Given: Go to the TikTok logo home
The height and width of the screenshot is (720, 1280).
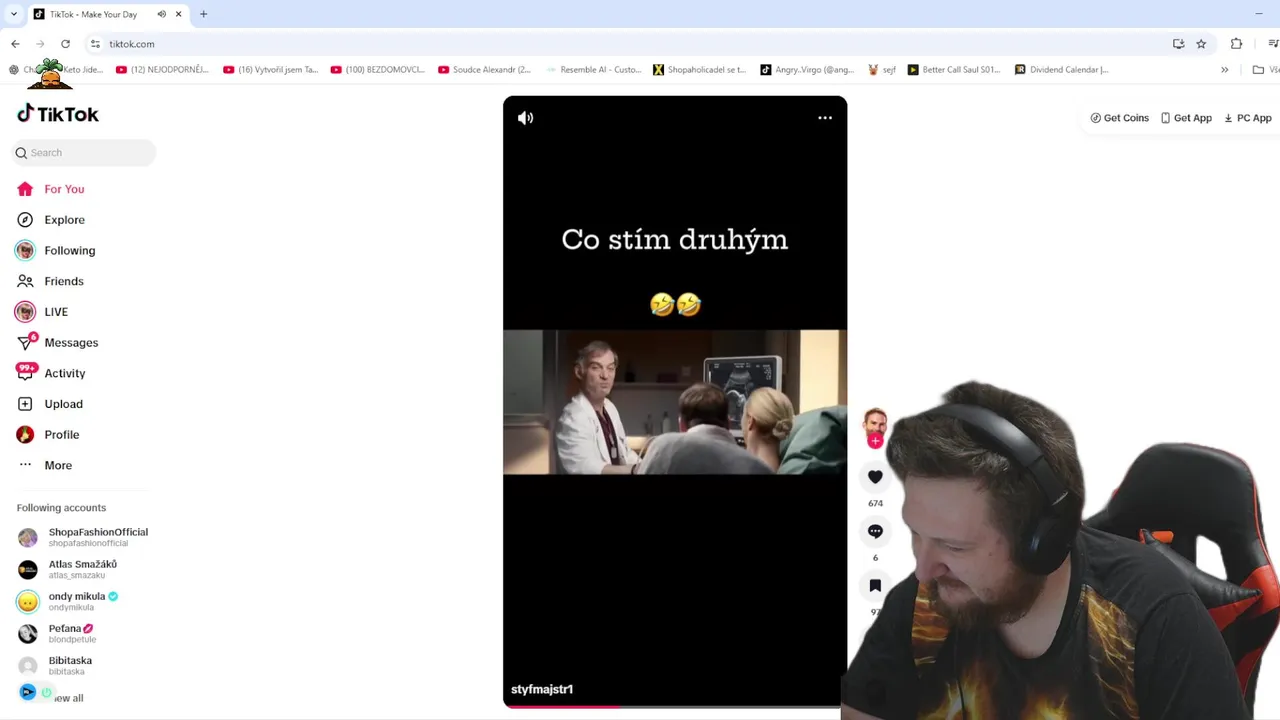Looking at the screenshot, I should pyautogui.click(x=58, y=114).
